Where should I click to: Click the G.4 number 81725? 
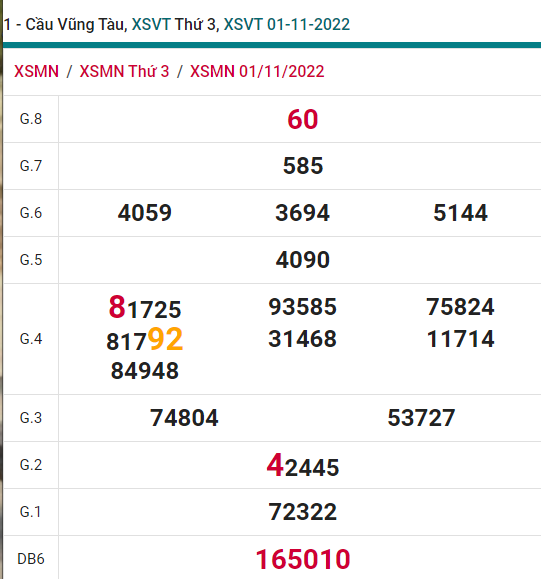pyautogui.click(x=145, y=307)
